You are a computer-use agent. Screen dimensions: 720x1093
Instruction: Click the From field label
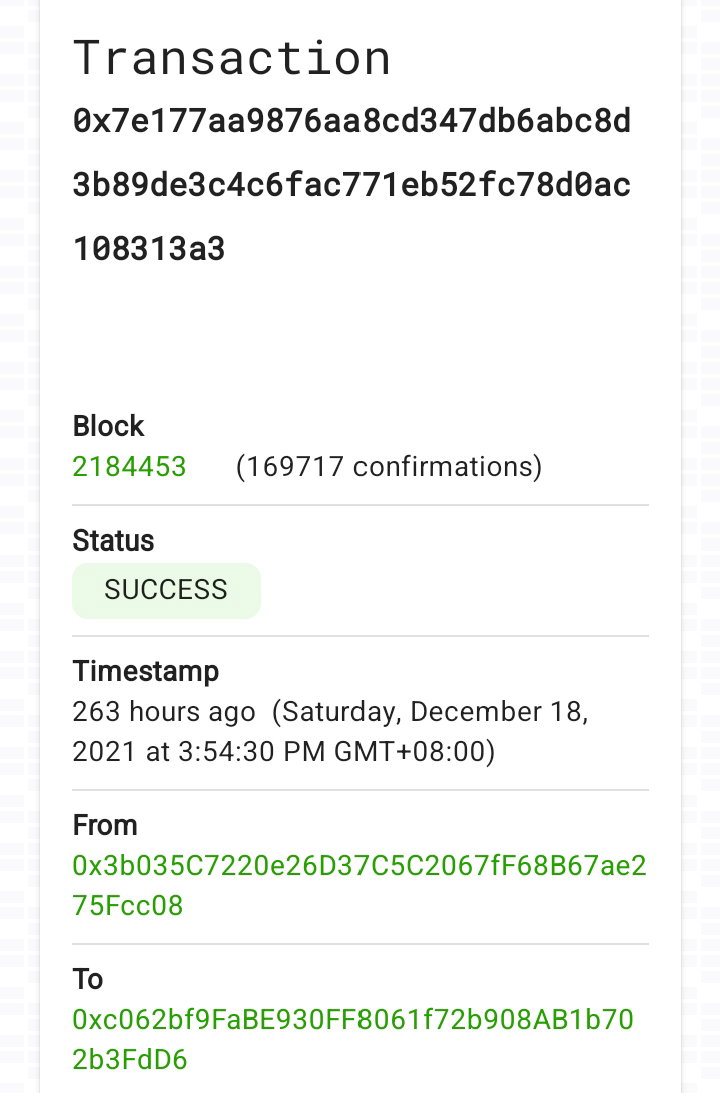(x=105, y=825)
